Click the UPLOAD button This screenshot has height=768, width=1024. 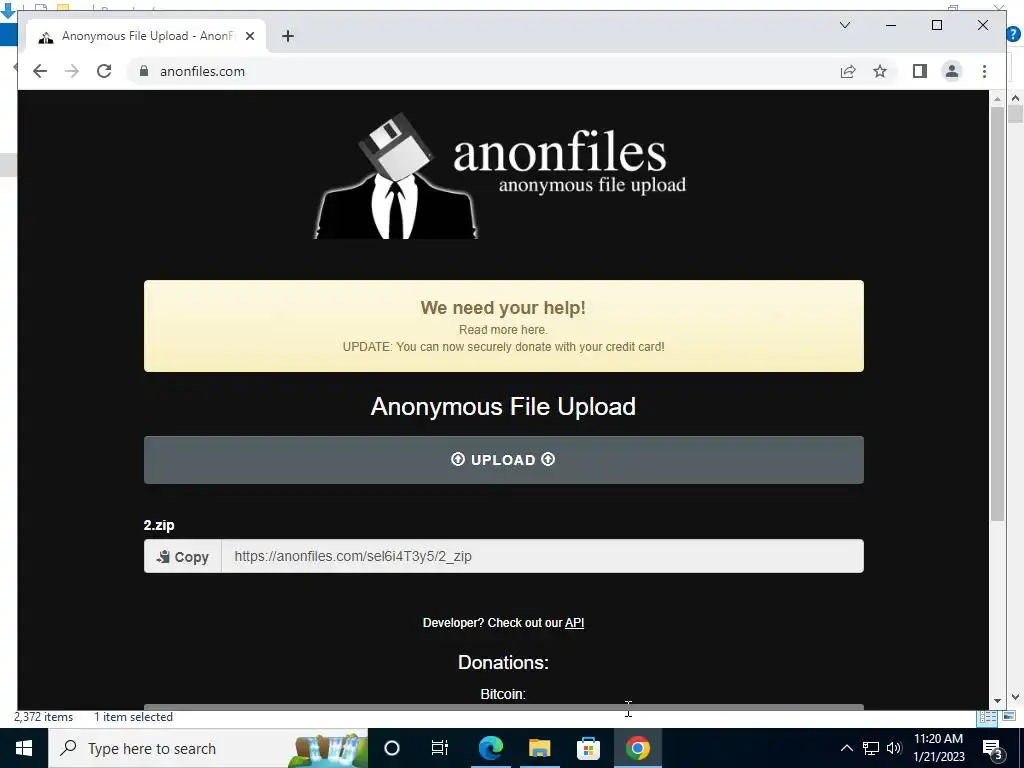pyautogui.click(x=504, y=460)
